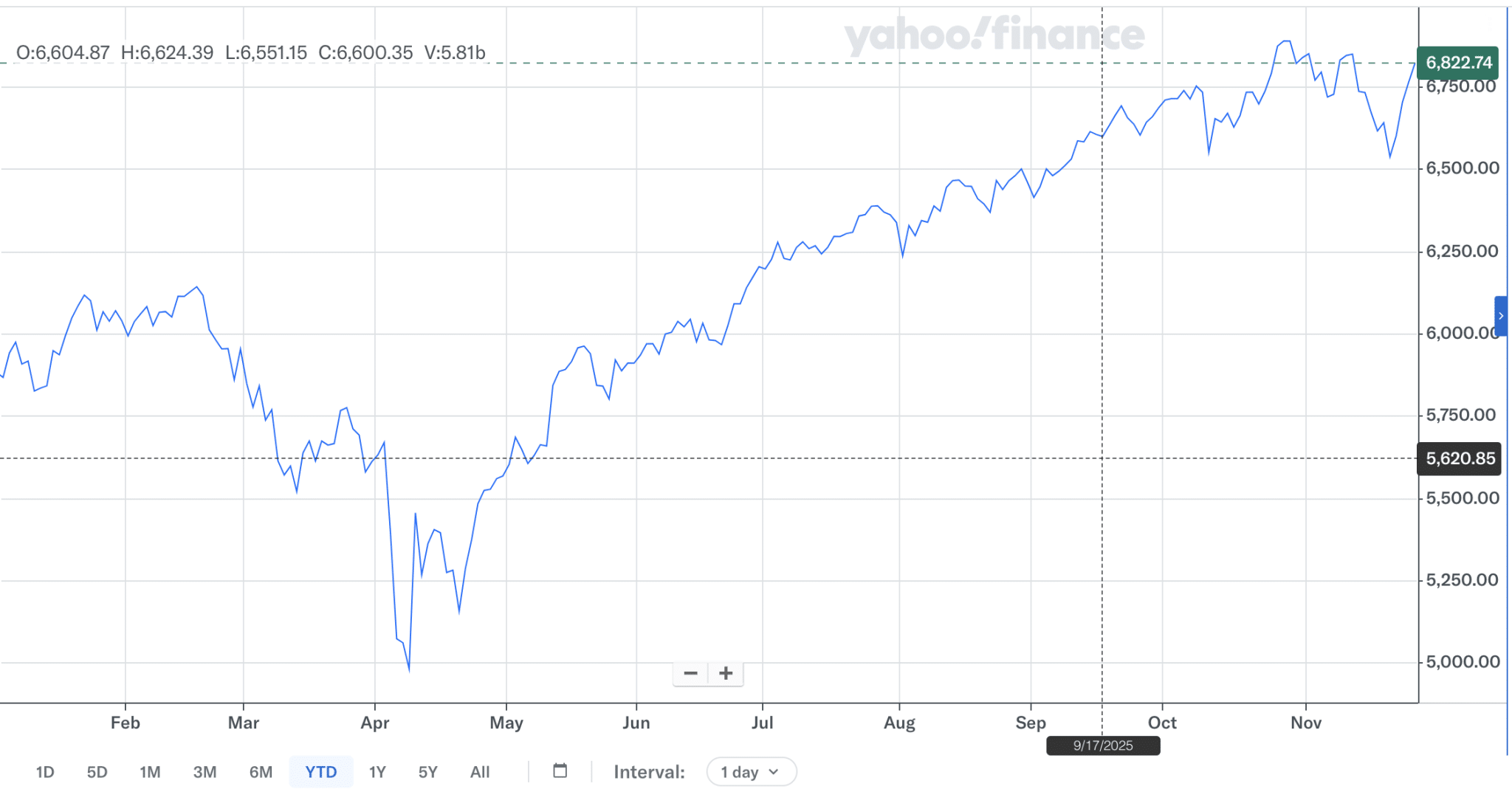Click the 9/17/2025 date marker
1512x789 pixels.
tap(1103, 745)
